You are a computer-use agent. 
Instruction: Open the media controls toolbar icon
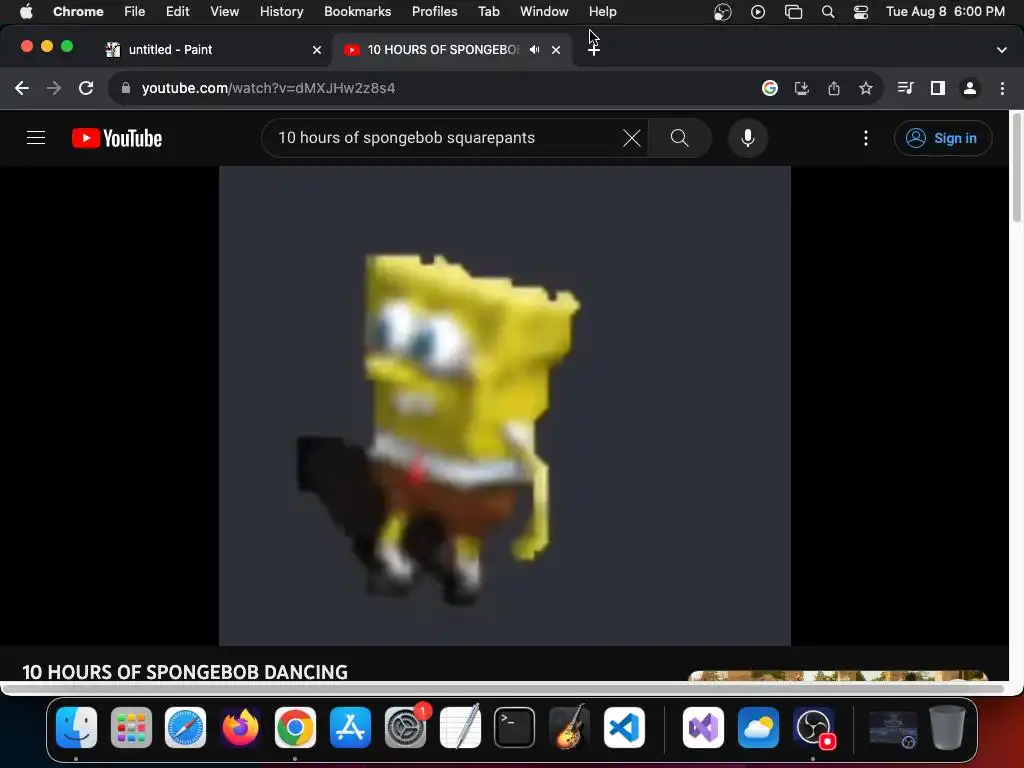pyautogui.click(x=905, y=88)
